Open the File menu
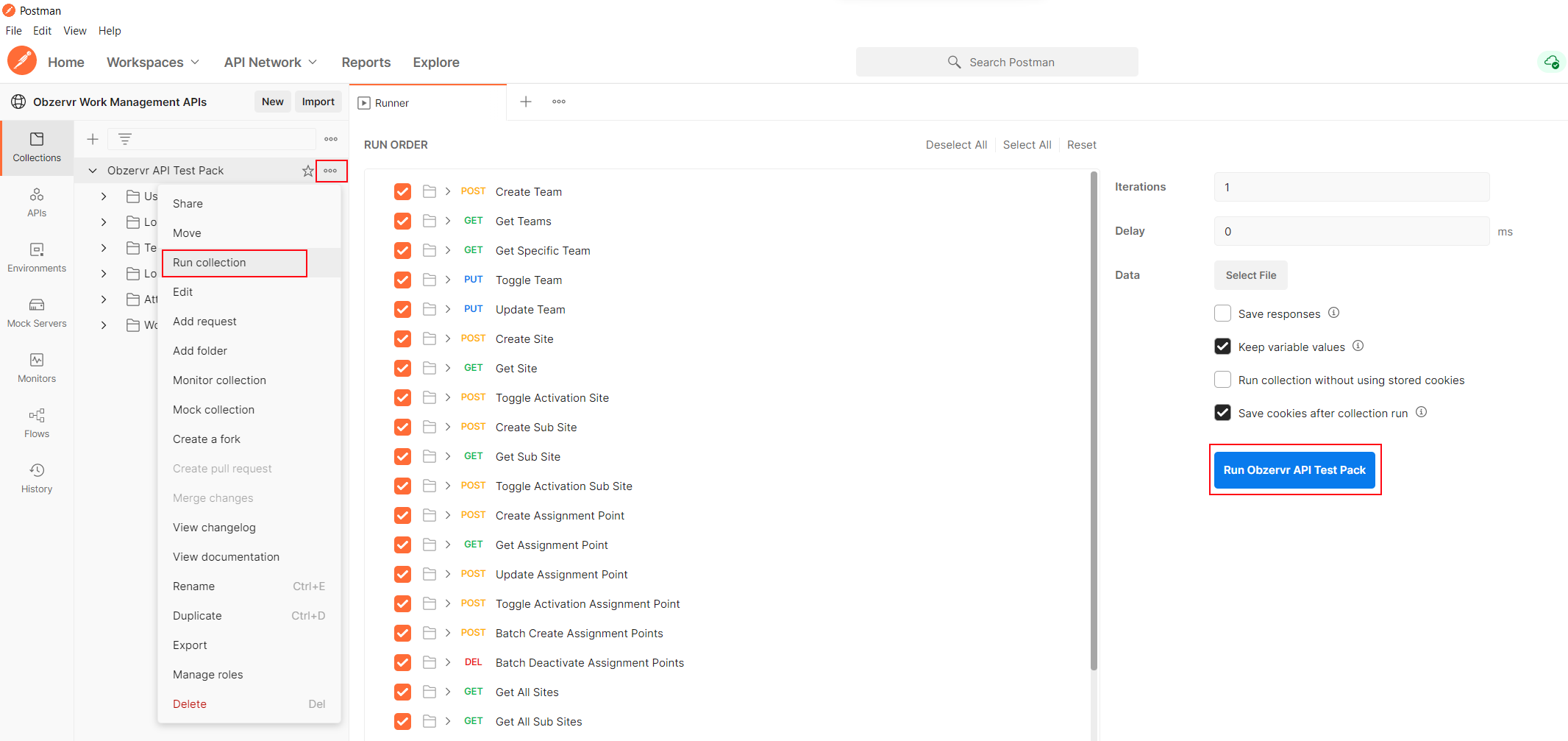This screenshot has height=741, width=1568. 14,31
